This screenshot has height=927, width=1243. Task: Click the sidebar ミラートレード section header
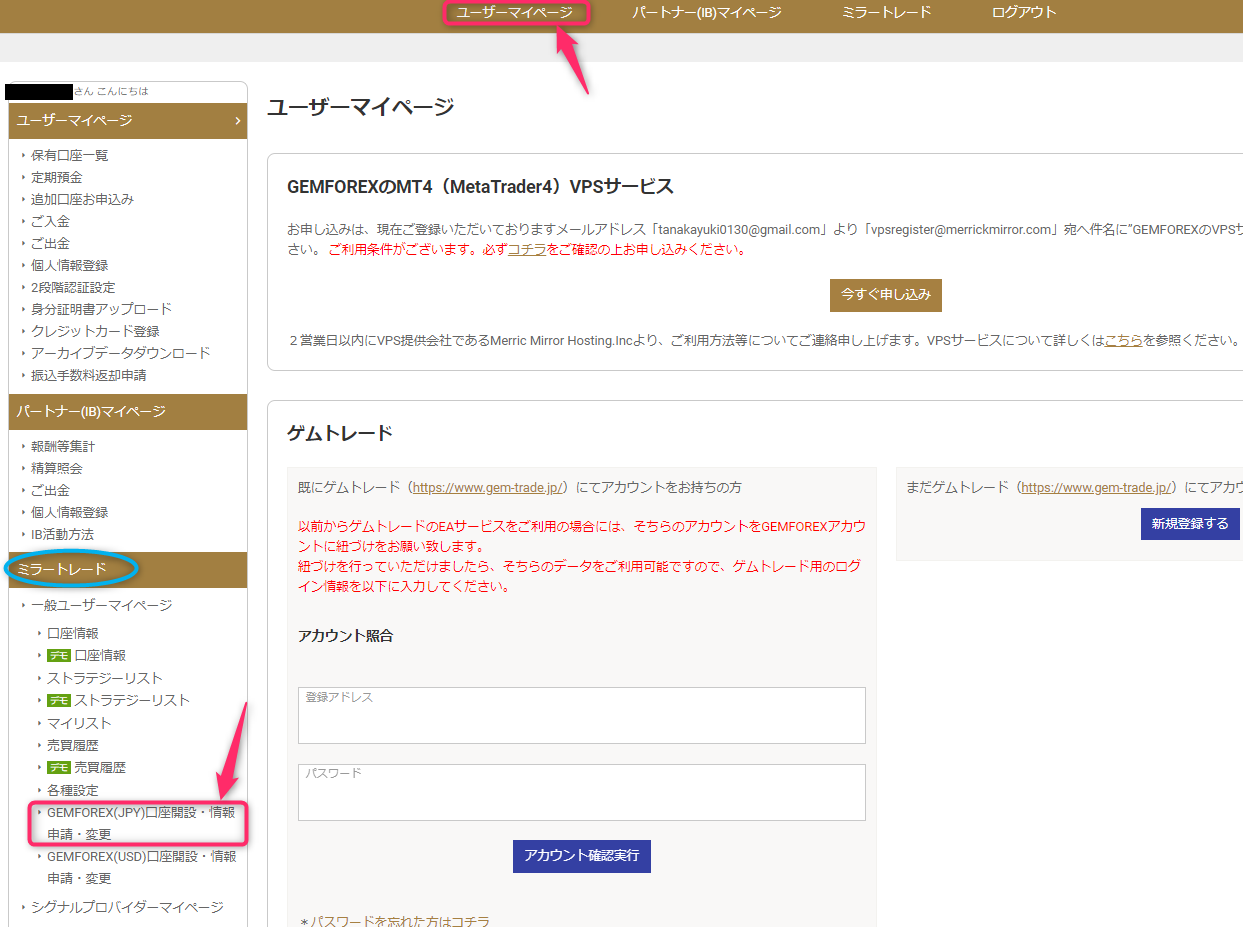(127, 569)
